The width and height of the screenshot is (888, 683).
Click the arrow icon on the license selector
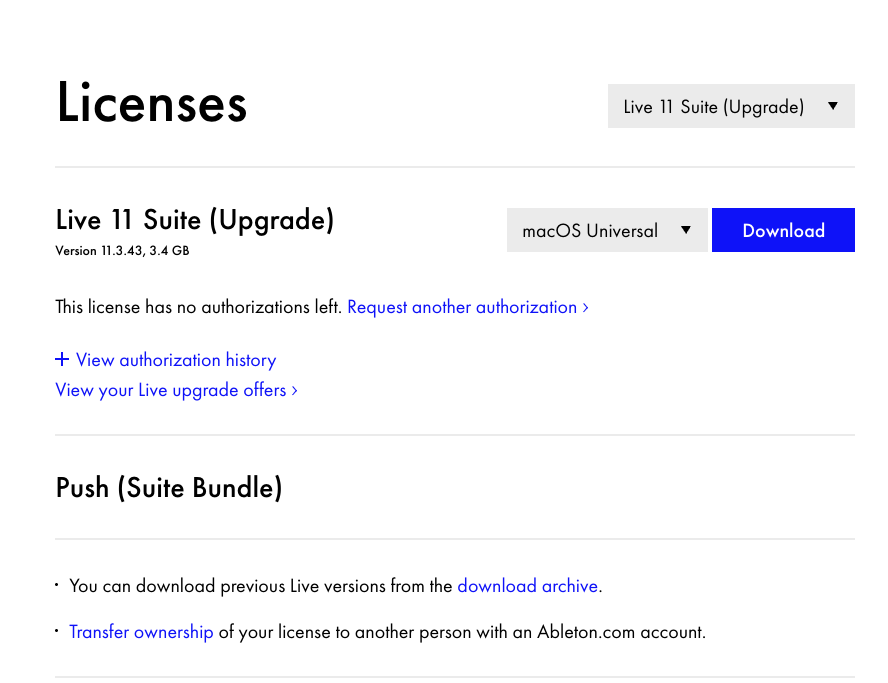(833, 107)
